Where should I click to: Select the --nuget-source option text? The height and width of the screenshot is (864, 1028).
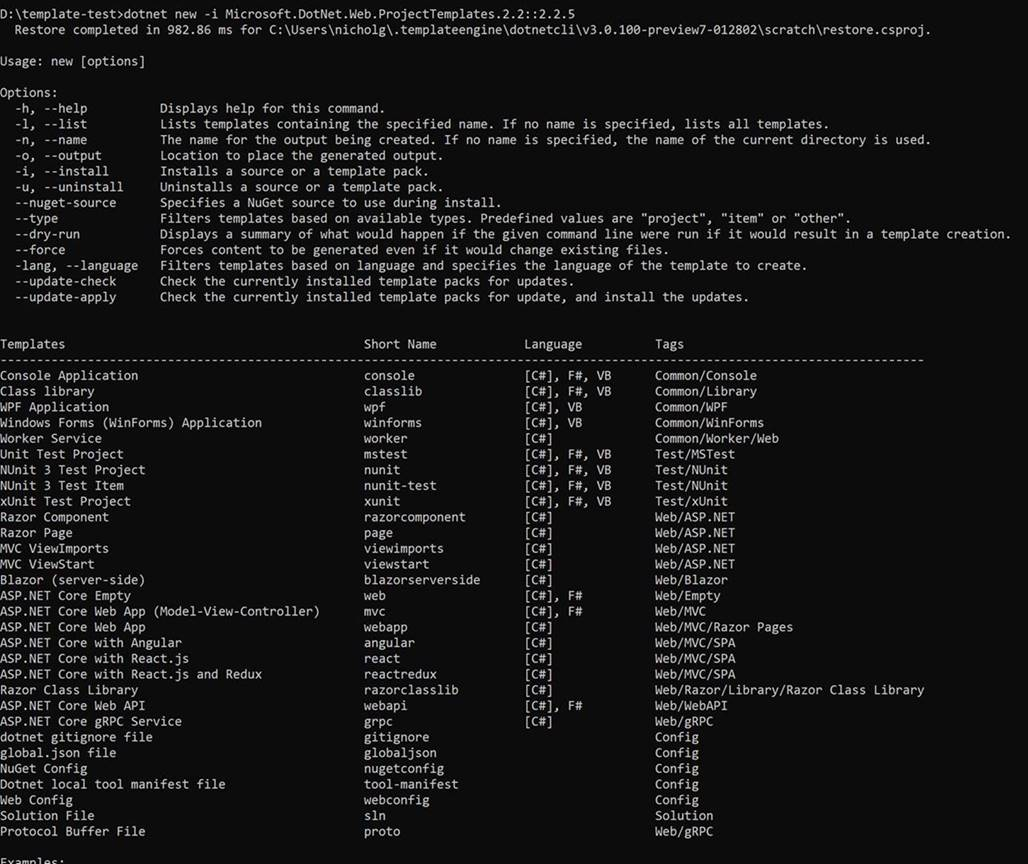pyautogui.click(x=65, y=202)
